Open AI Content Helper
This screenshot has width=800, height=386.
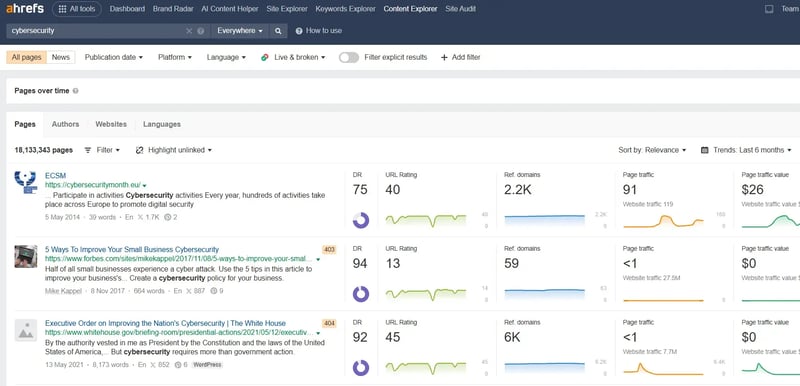(230, 9)
